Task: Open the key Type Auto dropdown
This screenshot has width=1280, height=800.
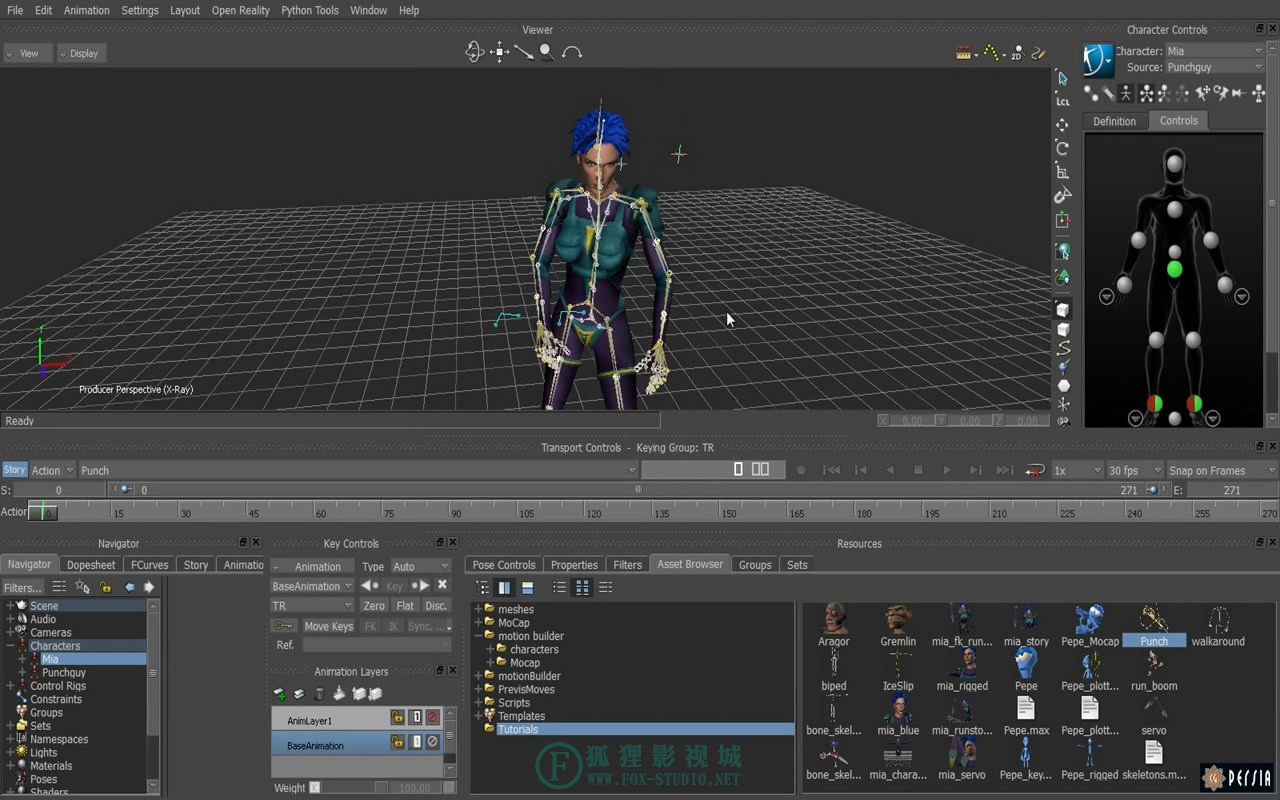Action: coord(421,566)
